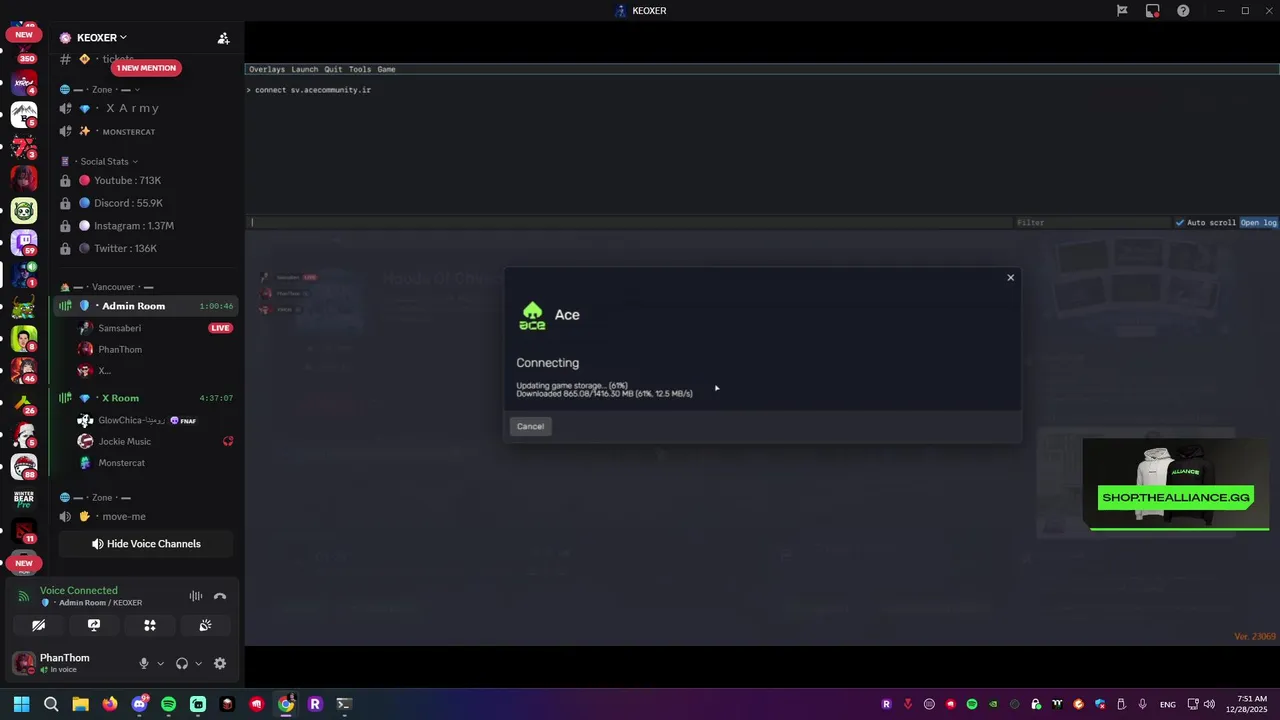Jump to the 1 New Mention badge

(145, 68)
